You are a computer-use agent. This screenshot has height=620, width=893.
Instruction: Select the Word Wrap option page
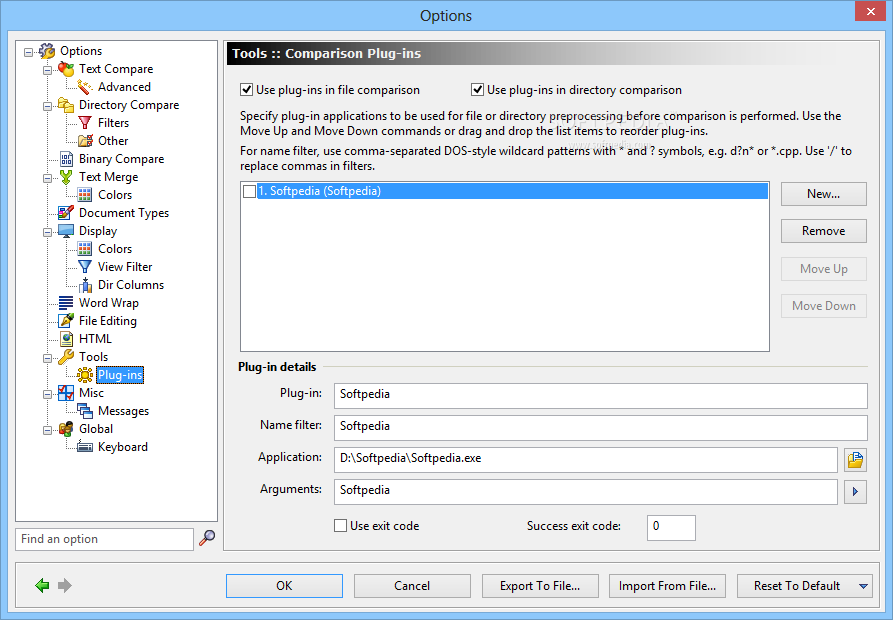coord(109,303)
